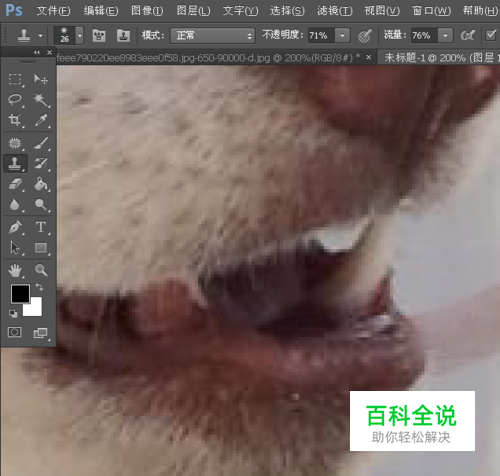The height and width of the screenshot is (476, 500).
Task: Open the 图像(I) menu
Action: (x=147, y=11)
